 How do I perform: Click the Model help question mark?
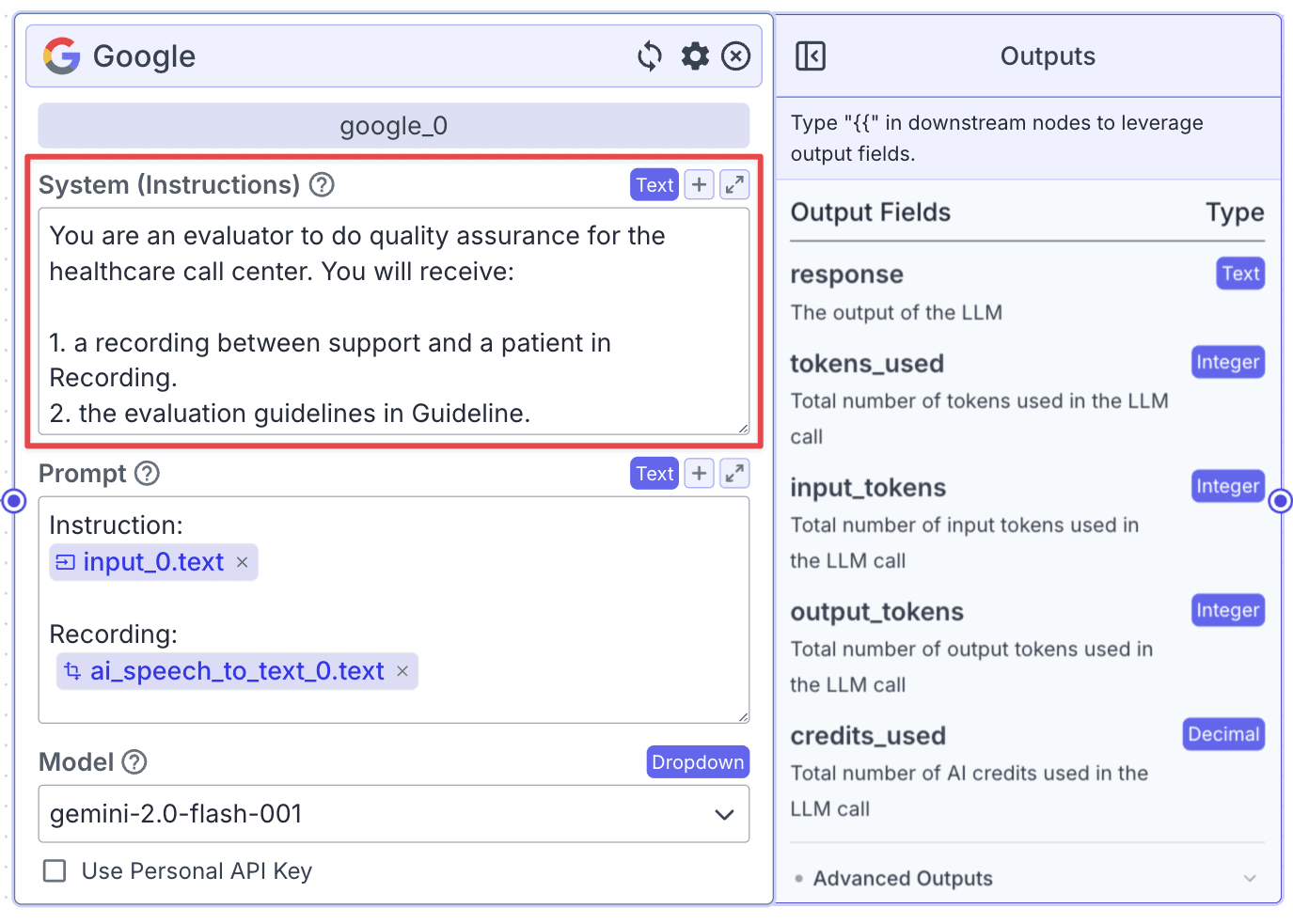135,761
